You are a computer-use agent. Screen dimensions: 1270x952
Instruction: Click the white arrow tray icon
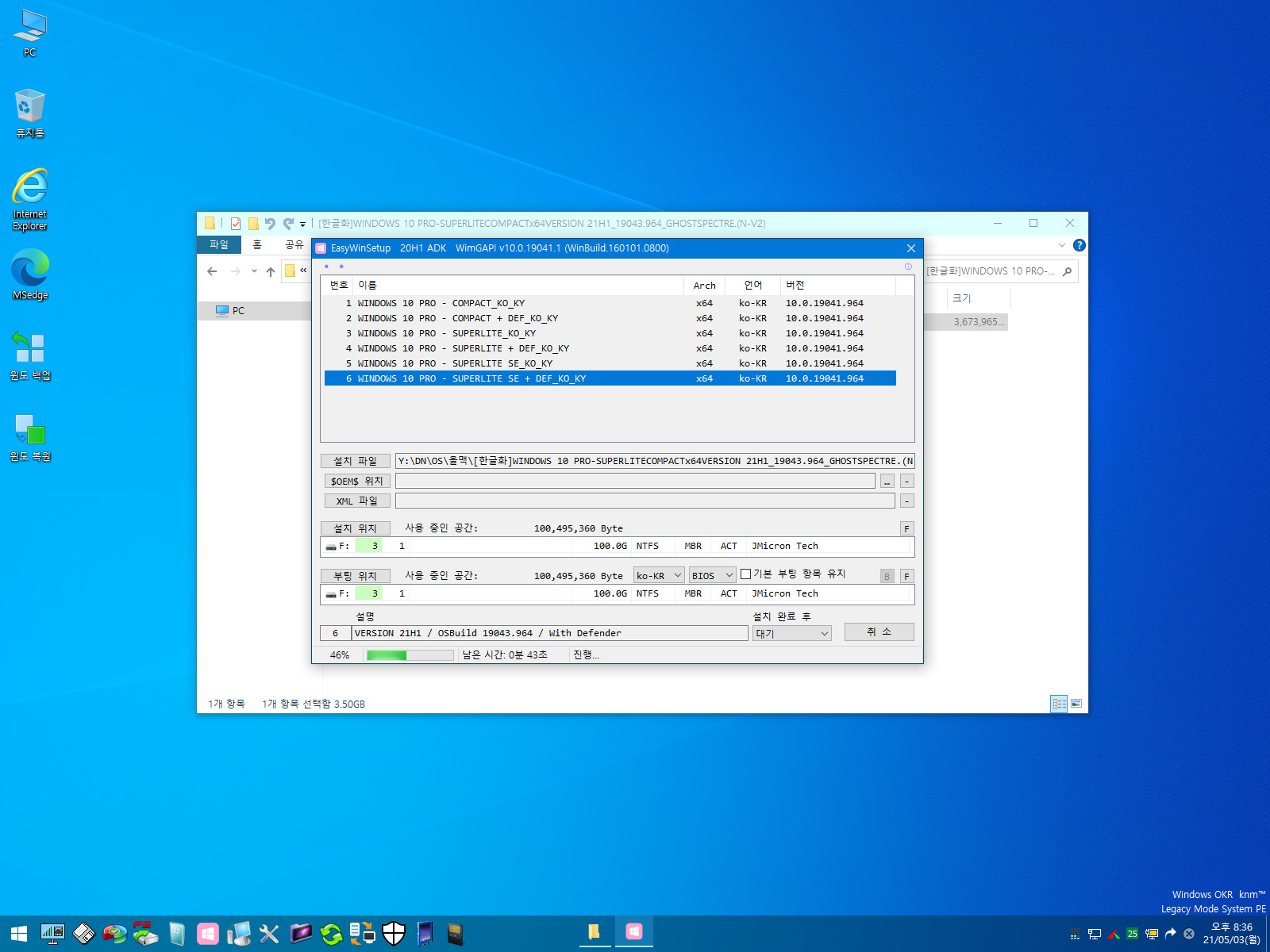pos(1170,934)
